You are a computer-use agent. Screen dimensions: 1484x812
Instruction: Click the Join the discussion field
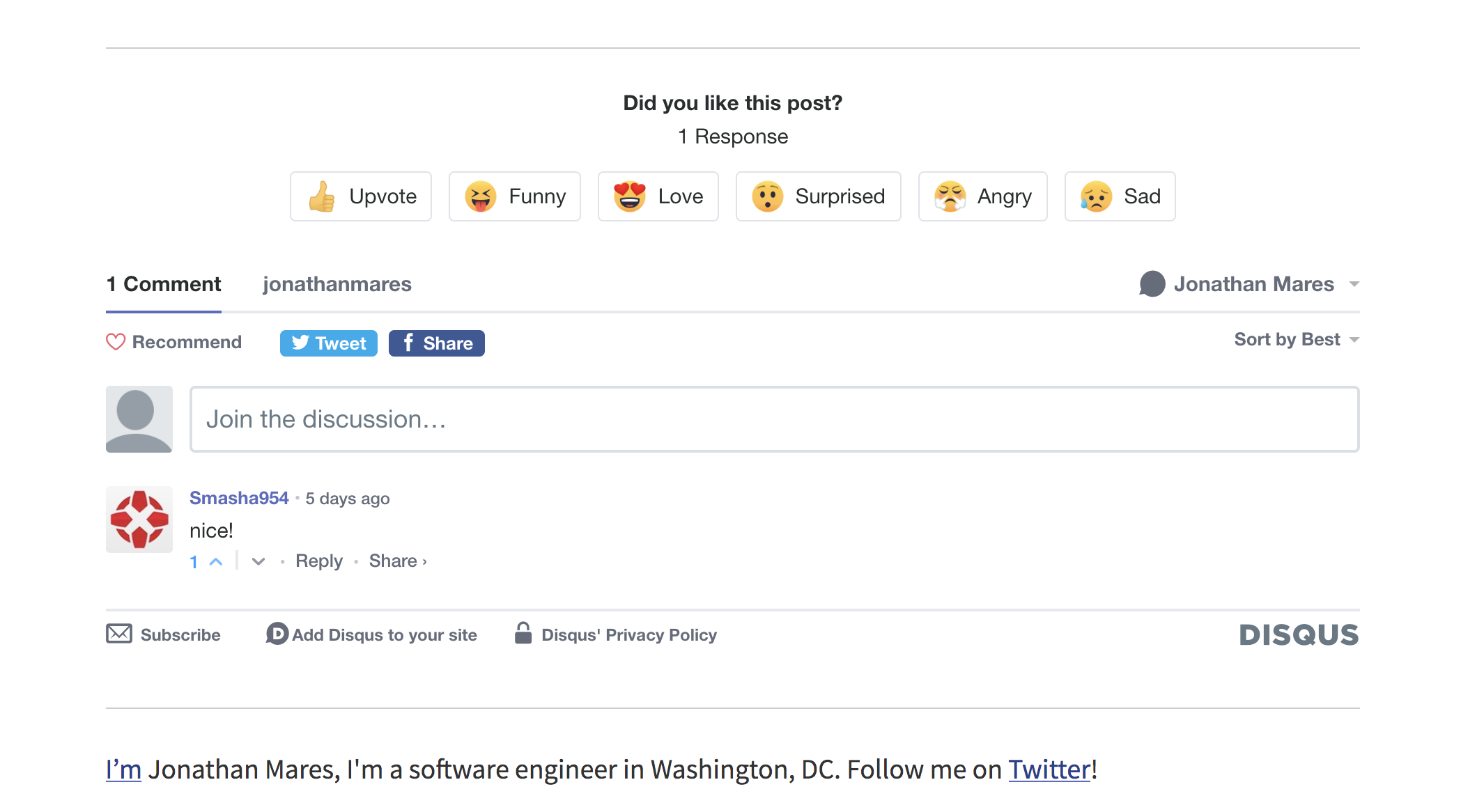tap(773, 419)
